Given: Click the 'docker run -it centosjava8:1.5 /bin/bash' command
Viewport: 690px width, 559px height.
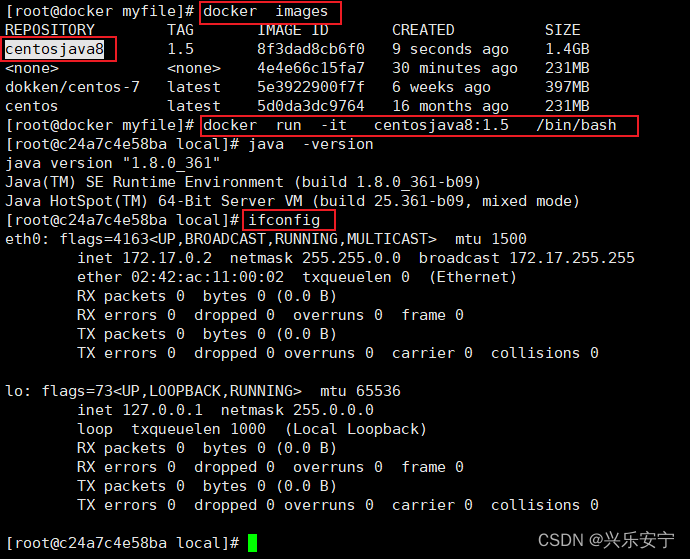Looking at the screenshot, I should click(x=410, y=125).
